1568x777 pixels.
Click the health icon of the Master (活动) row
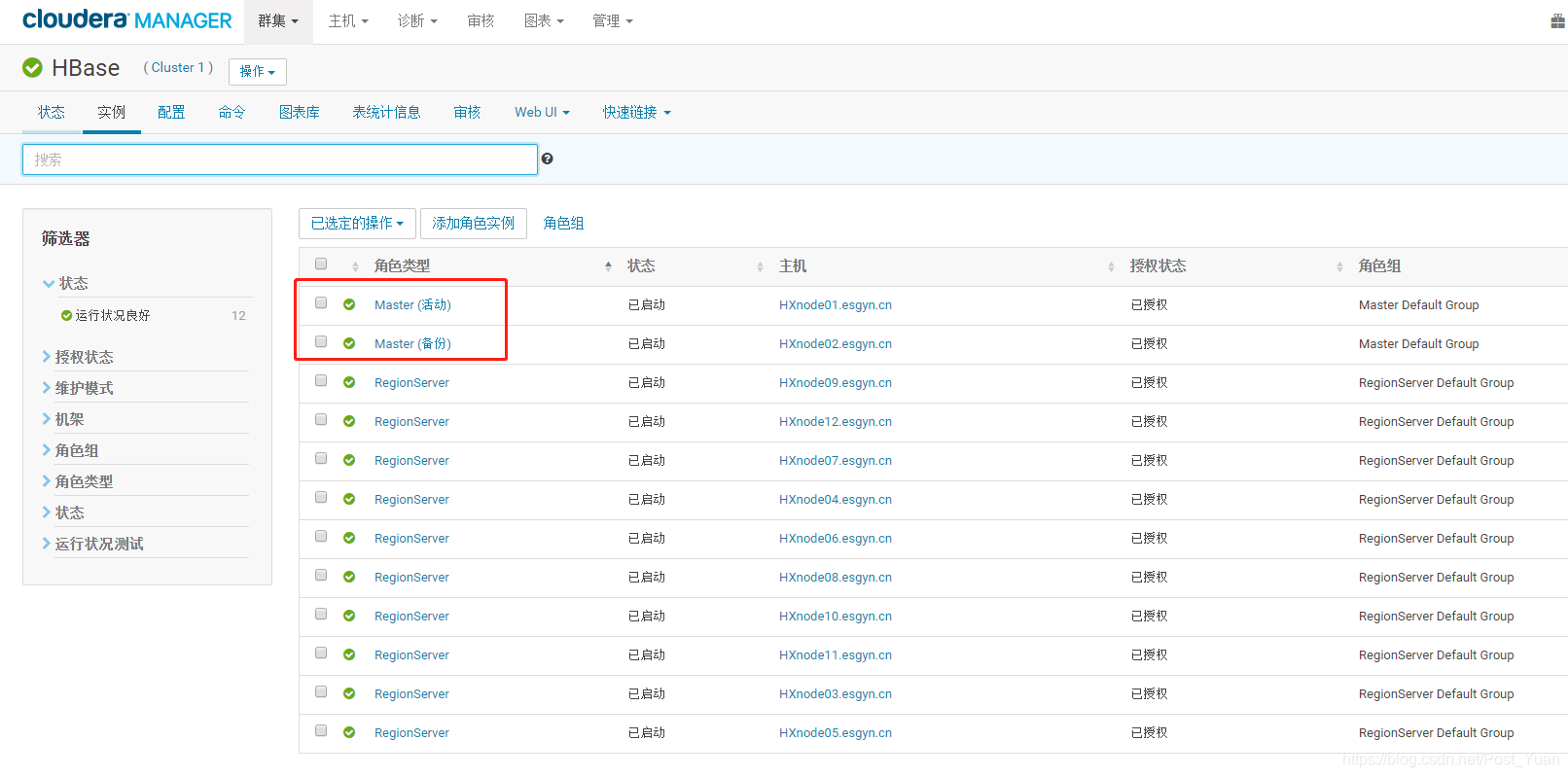coord(349,304)
